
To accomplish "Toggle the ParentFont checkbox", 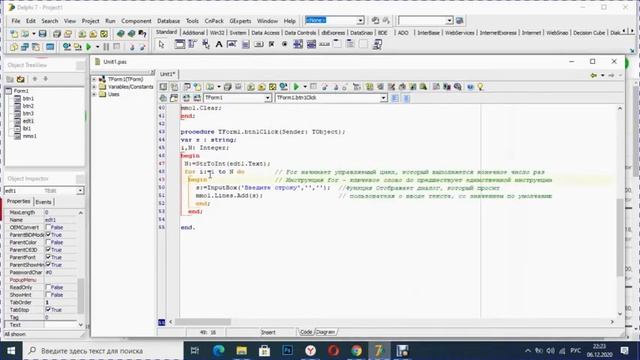I will (x=48, y=257).
